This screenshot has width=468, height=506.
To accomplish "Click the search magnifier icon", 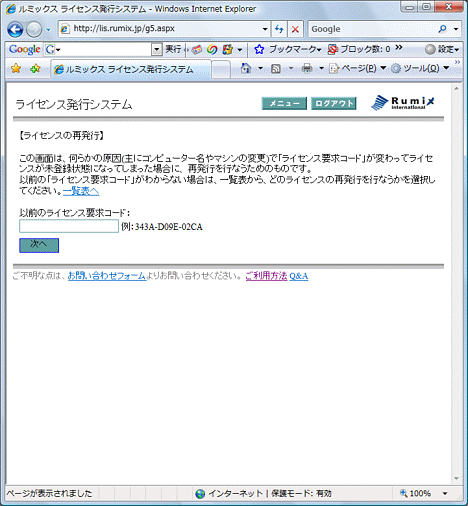I will 442,29.
